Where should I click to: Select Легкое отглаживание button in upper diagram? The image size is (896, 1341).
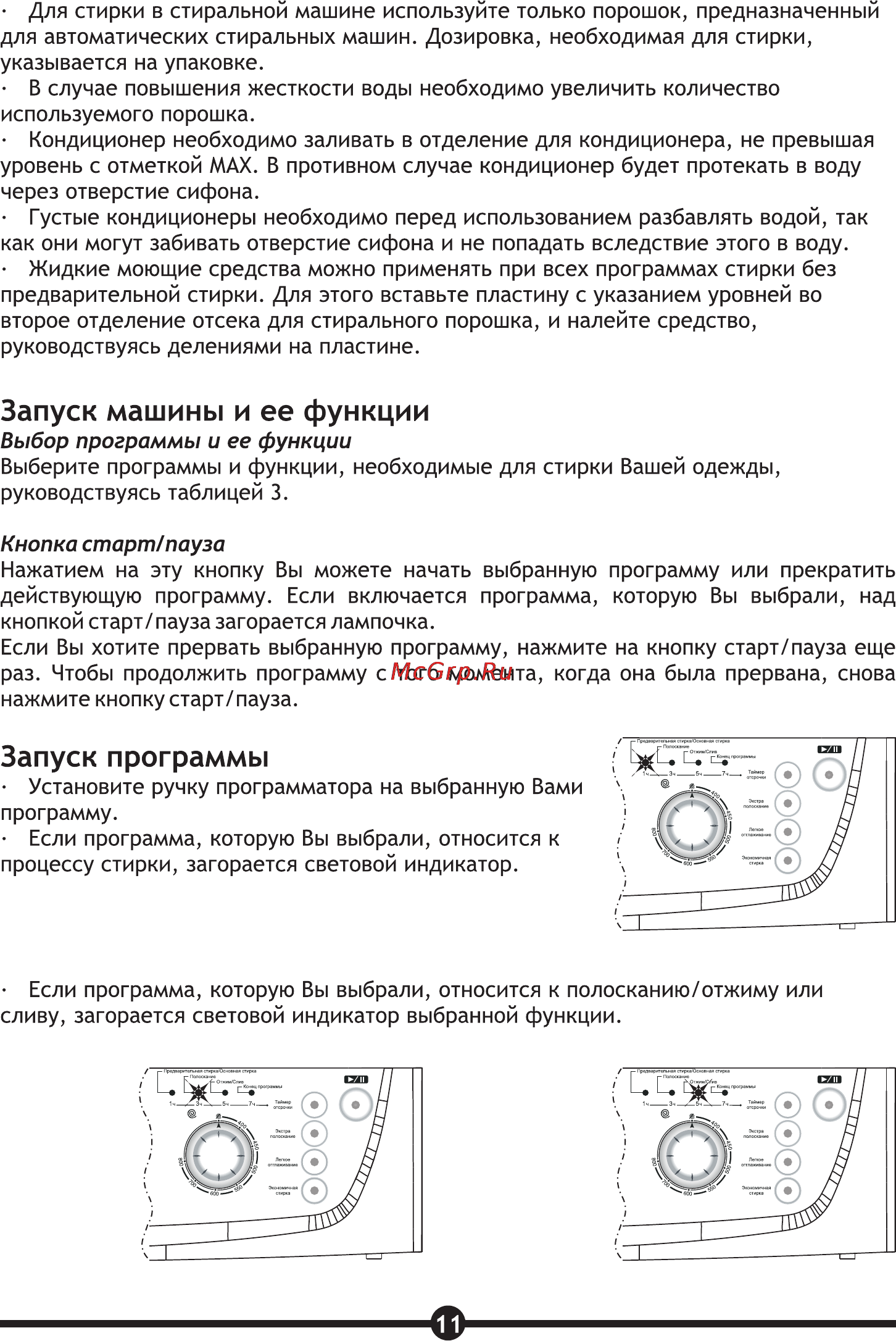787,832
